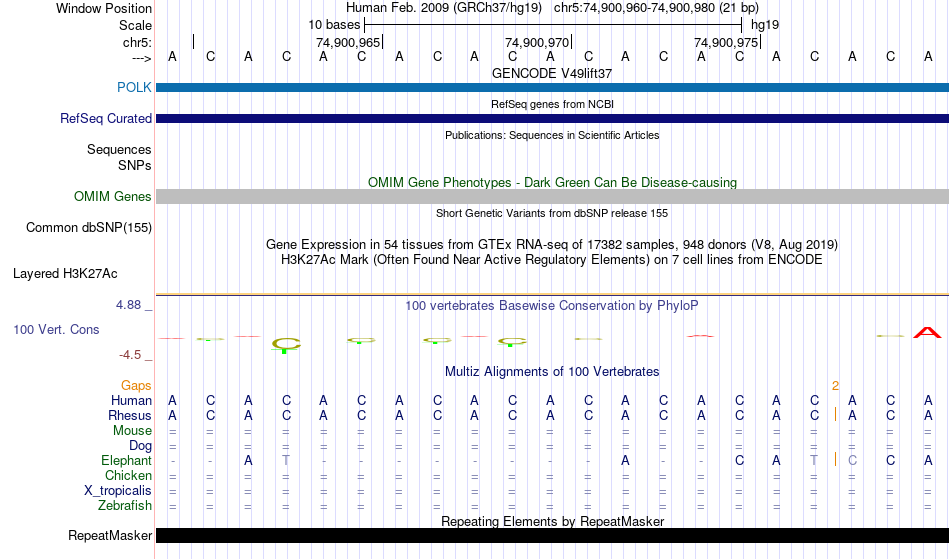Click Publications: Sequences in Scientific Articles title
950x559 pixels.
[552, 135]
